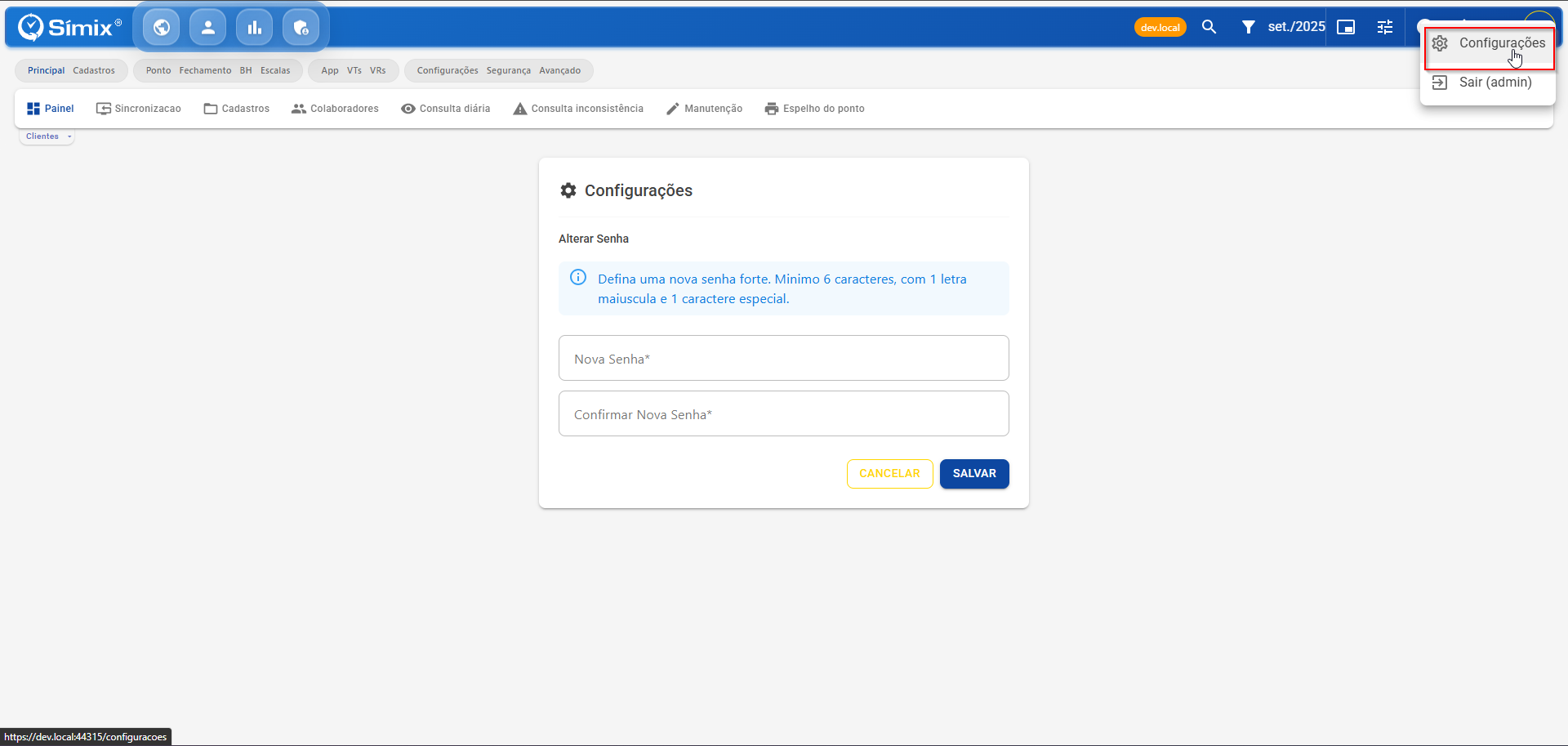Click the info icon in the password hint
Image resolution: width=1568 pixels, height=746 pixels.
click(578, 278)
